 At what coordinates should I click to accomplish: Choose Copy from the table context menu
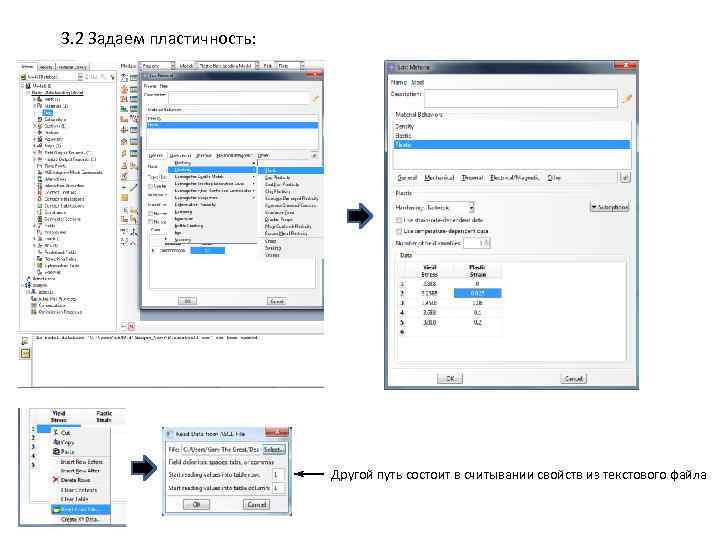point(81,442)
